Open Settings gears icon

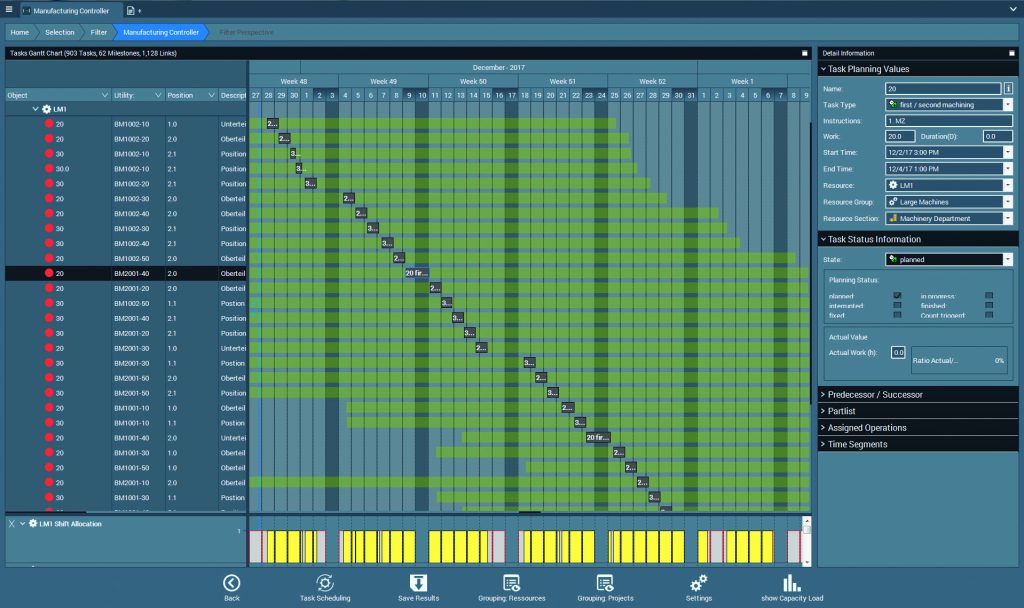point(699,583)
